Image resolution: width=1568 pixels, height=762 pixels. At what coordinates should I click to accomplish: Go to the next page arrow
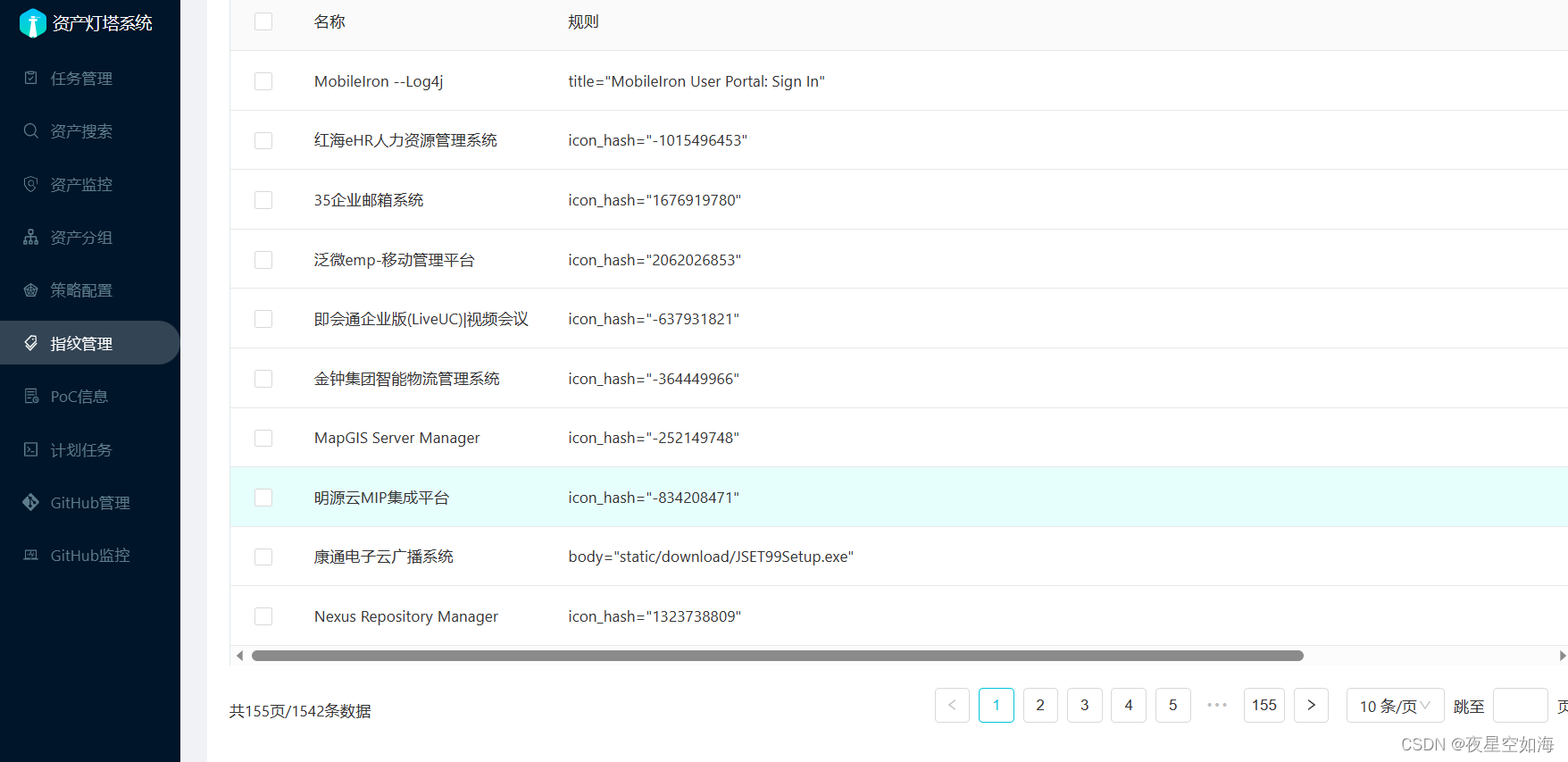(1311, 705)
